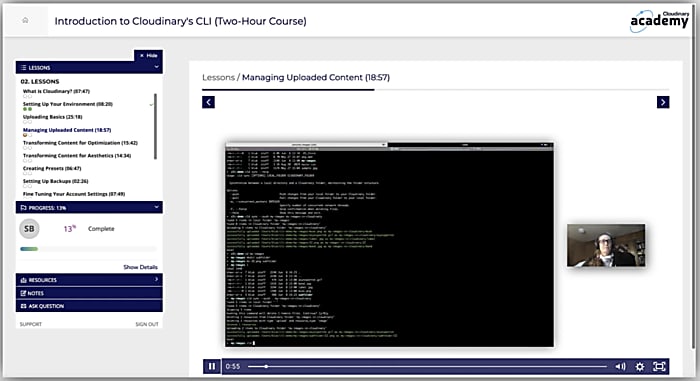Image resolution: width=700 pixels, height=381 pixels.
Task: Open lesson Transforming Content for Optimization
Action: click(x=80, y=143)
